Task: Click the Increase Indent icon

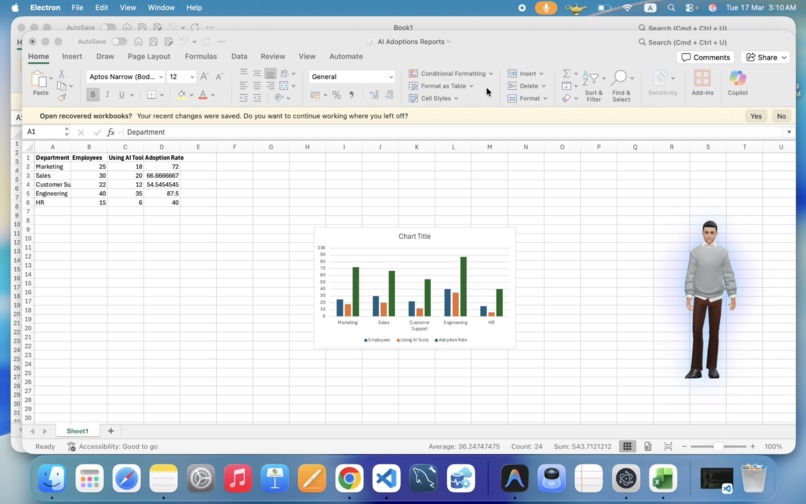Action: (257, 98)
